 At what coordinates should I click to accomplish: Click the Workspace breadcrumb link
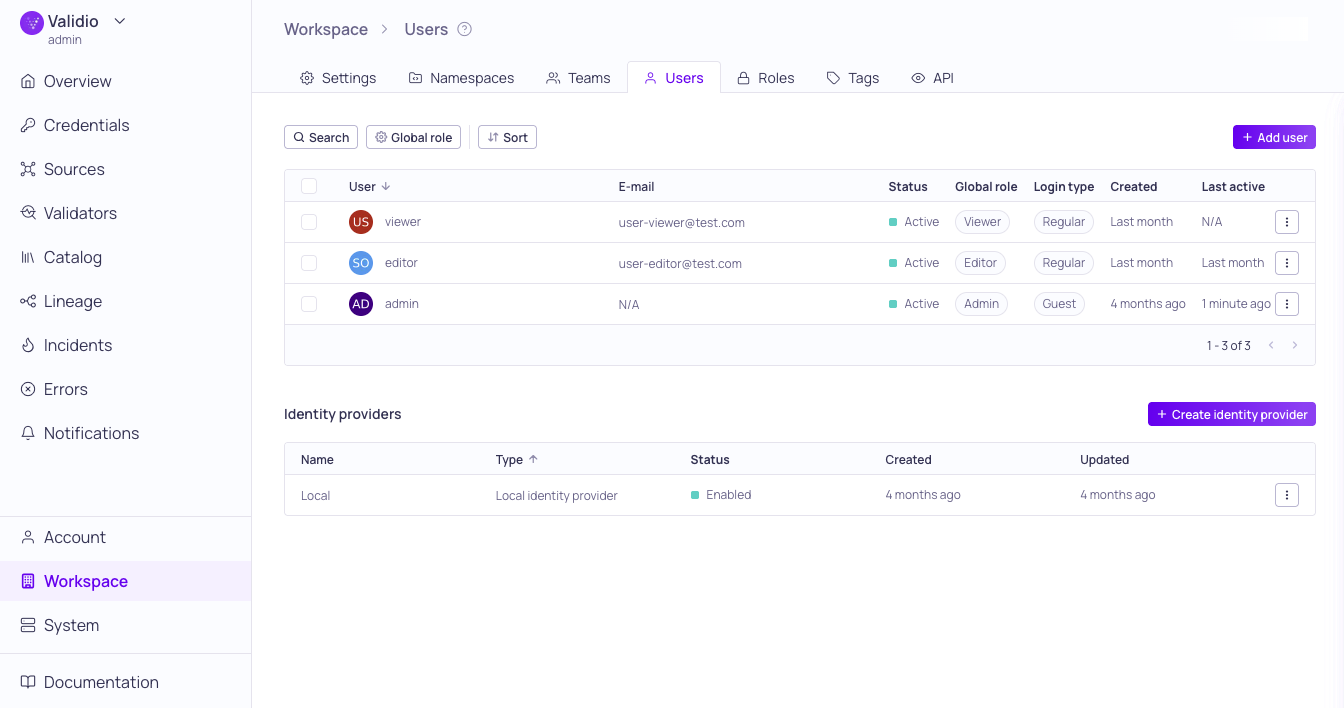pos(326,29)
